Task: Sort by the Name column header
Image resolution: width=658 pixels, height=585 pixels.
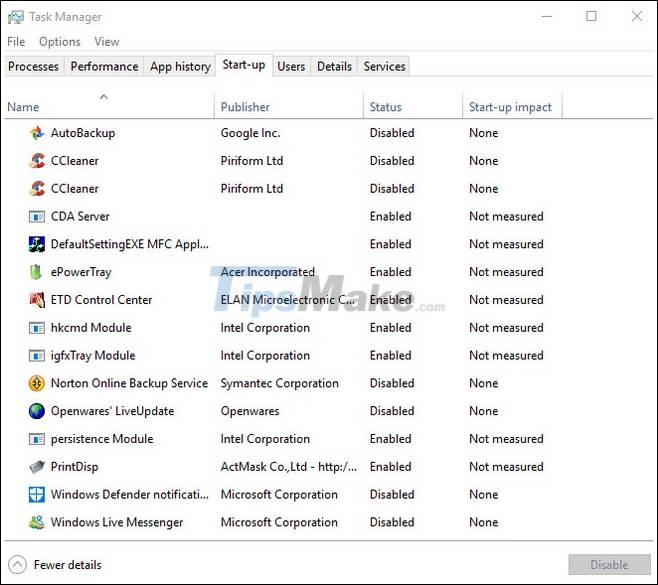Action: (23, 107)
